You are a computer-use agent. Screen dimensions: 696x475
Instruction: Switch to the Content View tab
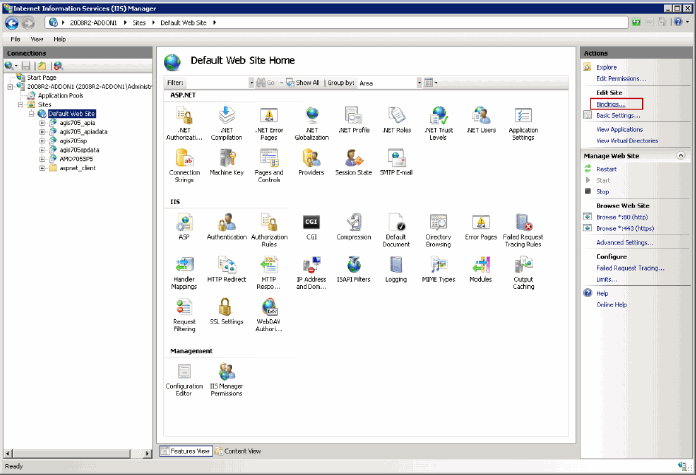(240, 451)
